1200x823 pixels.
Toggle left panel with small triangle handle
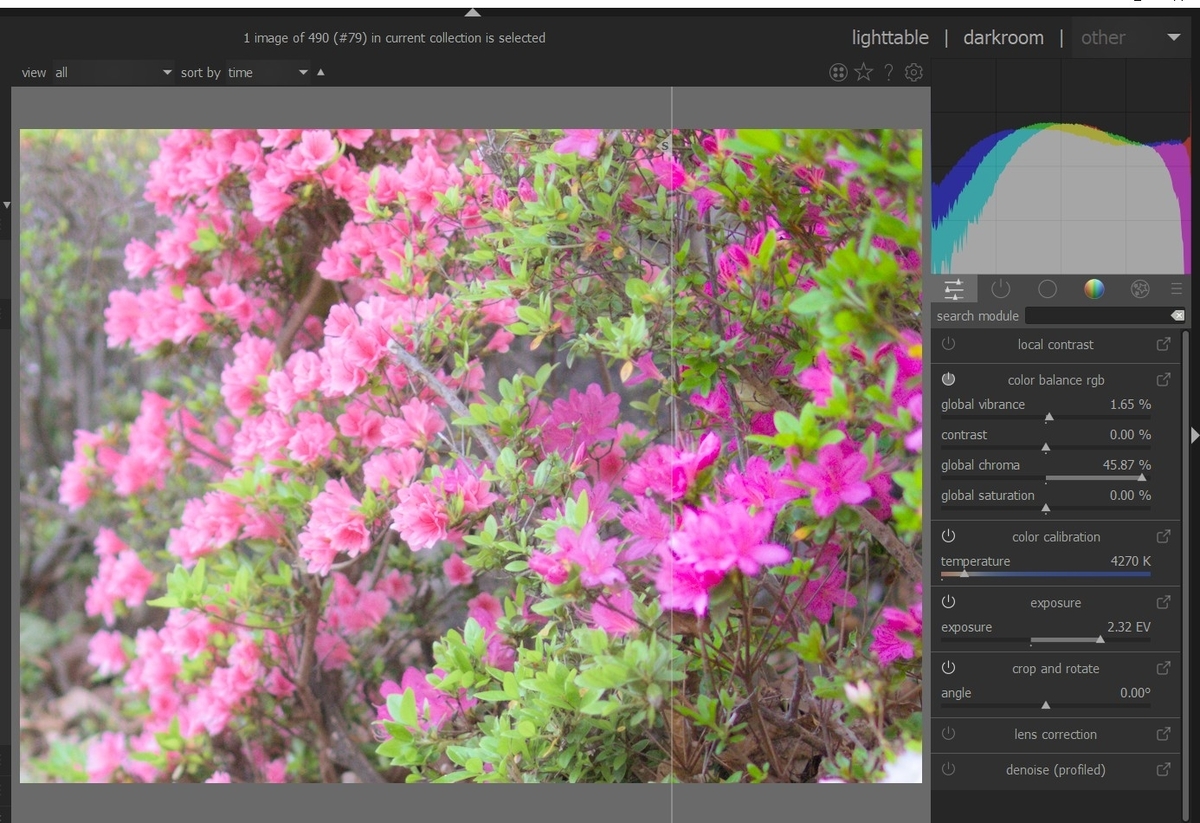point(6,205)
